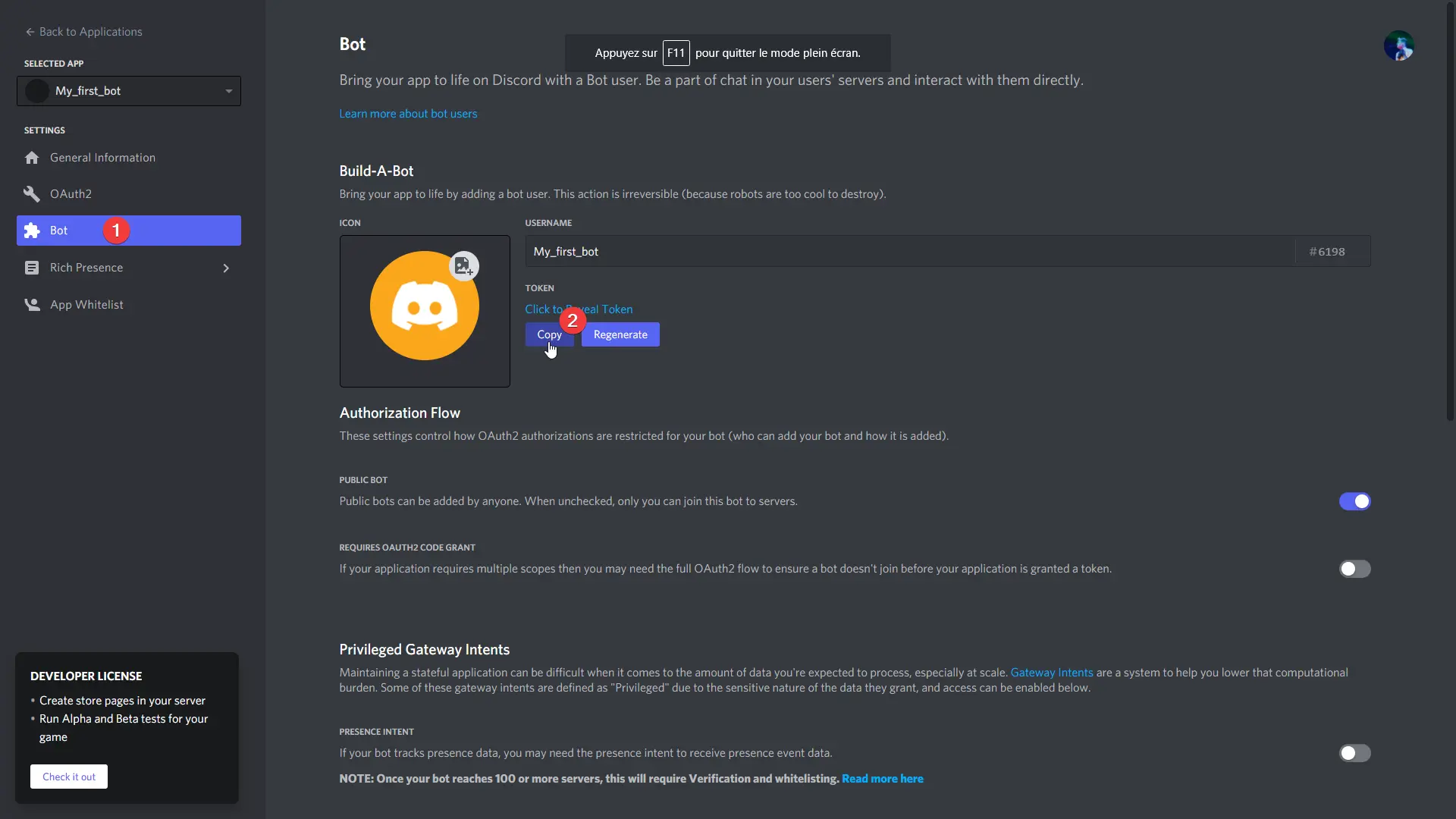The image size is (1456, 819).
Task: Click the Check it out button
Action: [69, 777]
